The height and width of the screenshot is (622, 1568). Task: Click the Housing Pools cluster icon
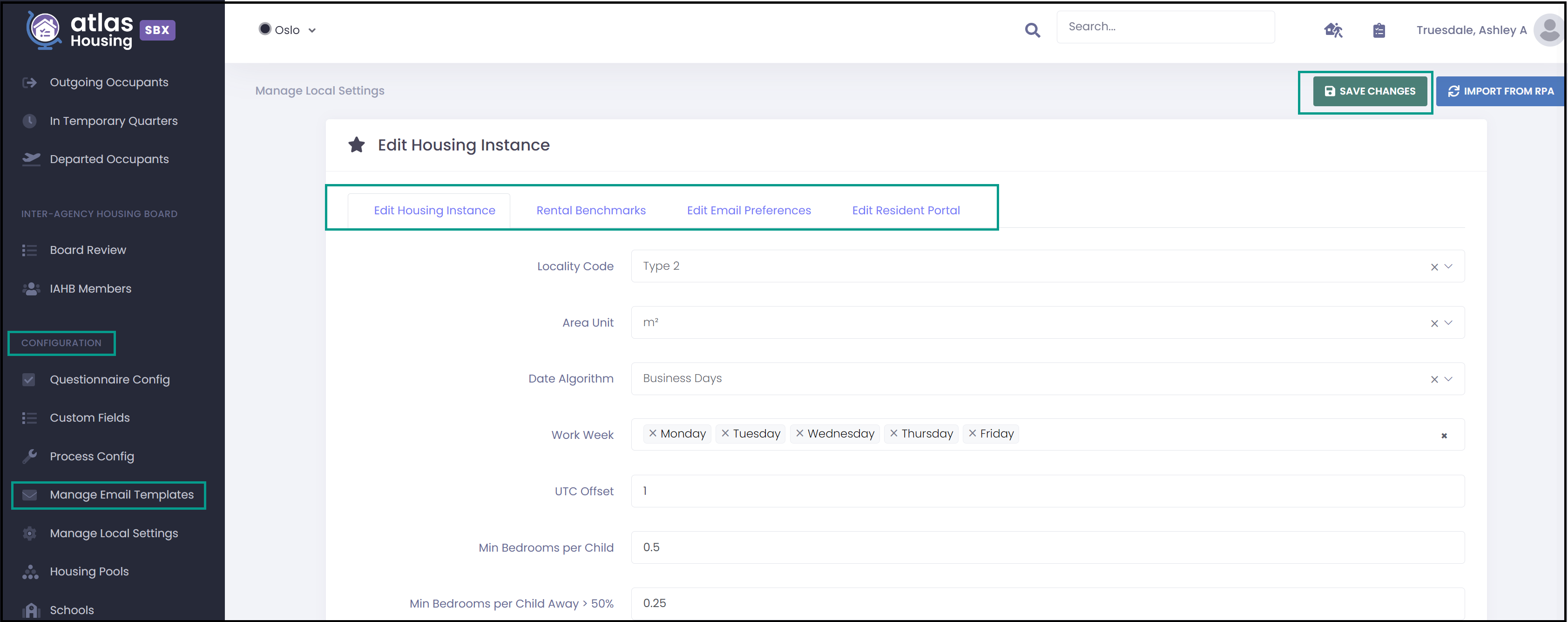[x=30, y=572]
